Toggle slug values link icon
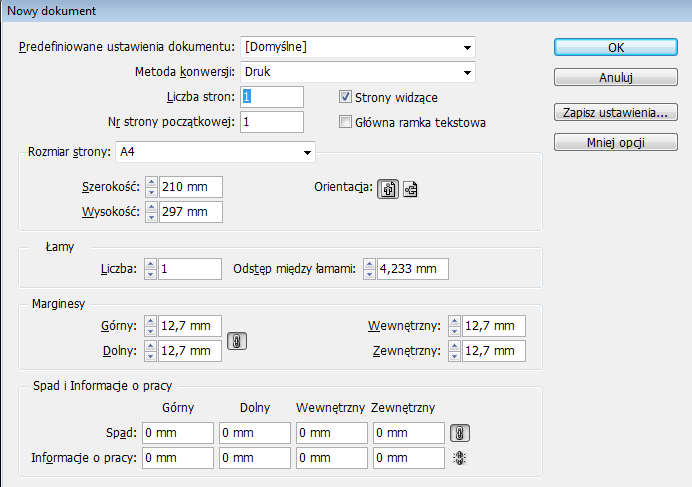The height and width of the screenshot is (487, 692). coord(460,458)
